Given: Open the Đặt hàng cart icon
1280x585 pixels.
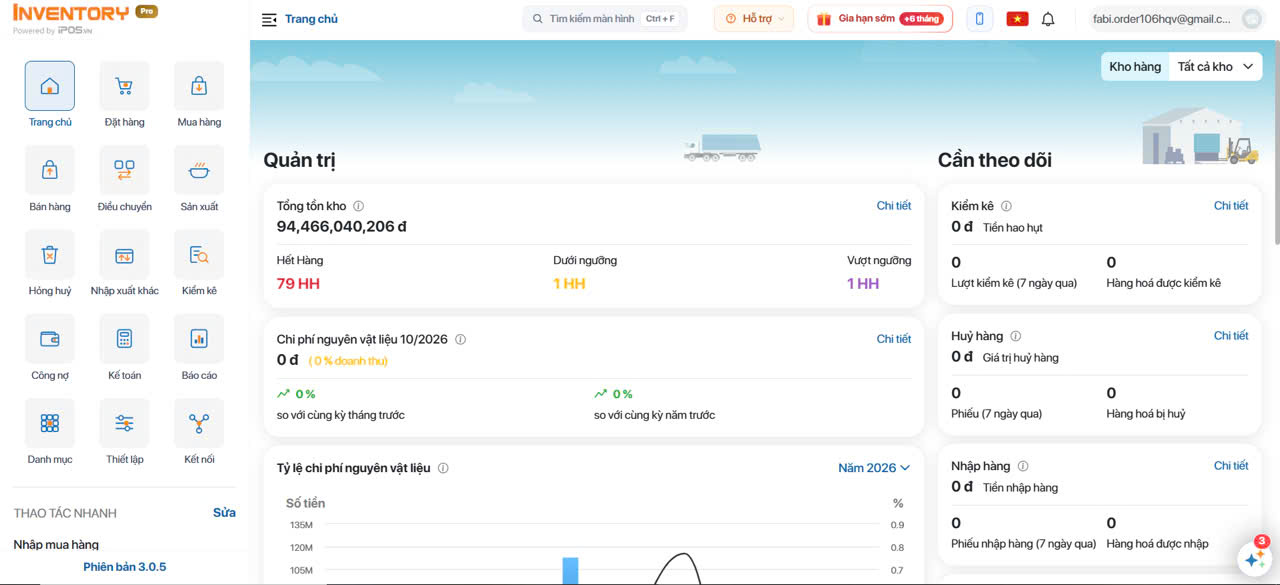Looking at the screenshot, I should 124,86.
